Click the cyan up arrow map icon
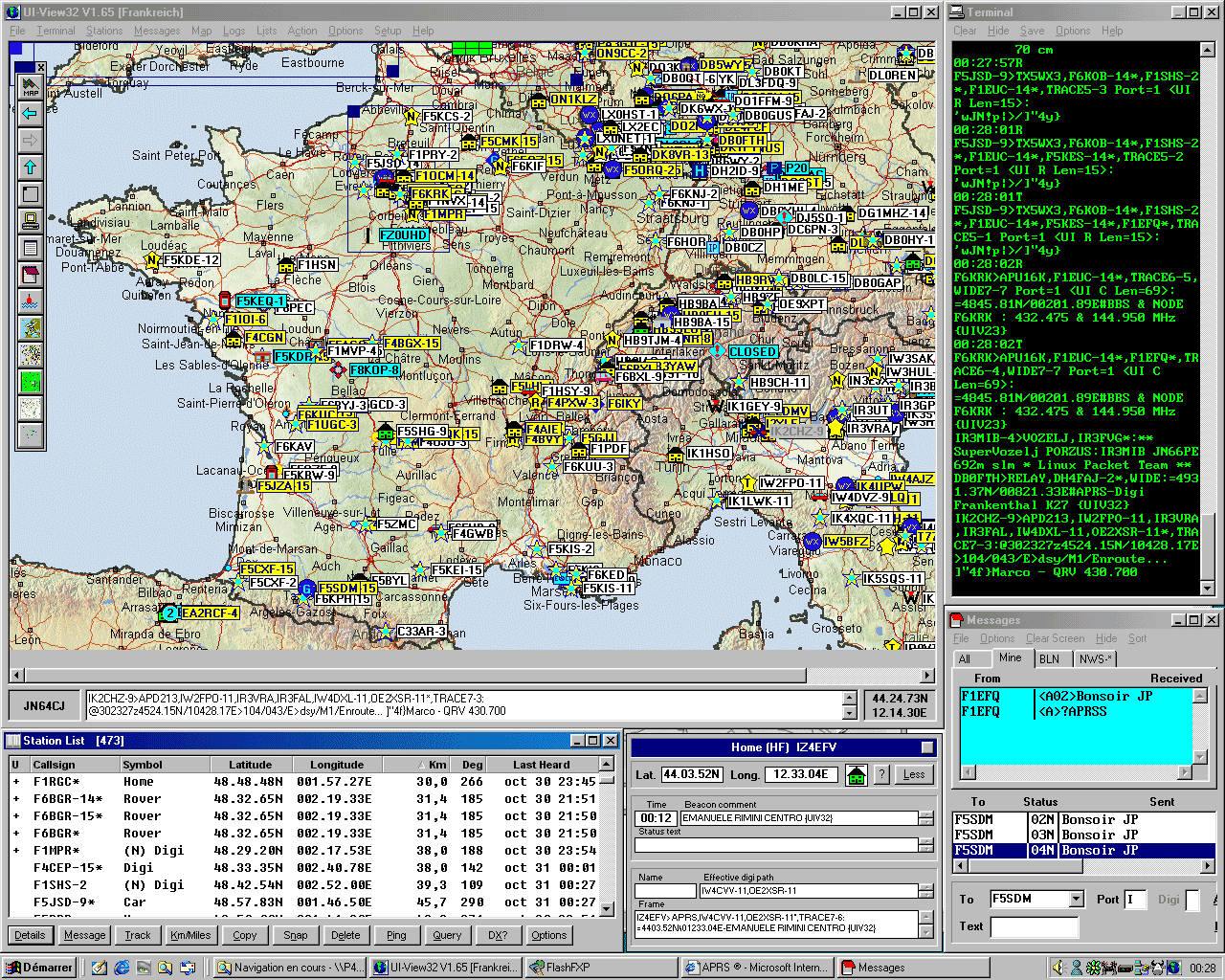The width and height of the screenshot is (1225, 980). tap(31, 167)
